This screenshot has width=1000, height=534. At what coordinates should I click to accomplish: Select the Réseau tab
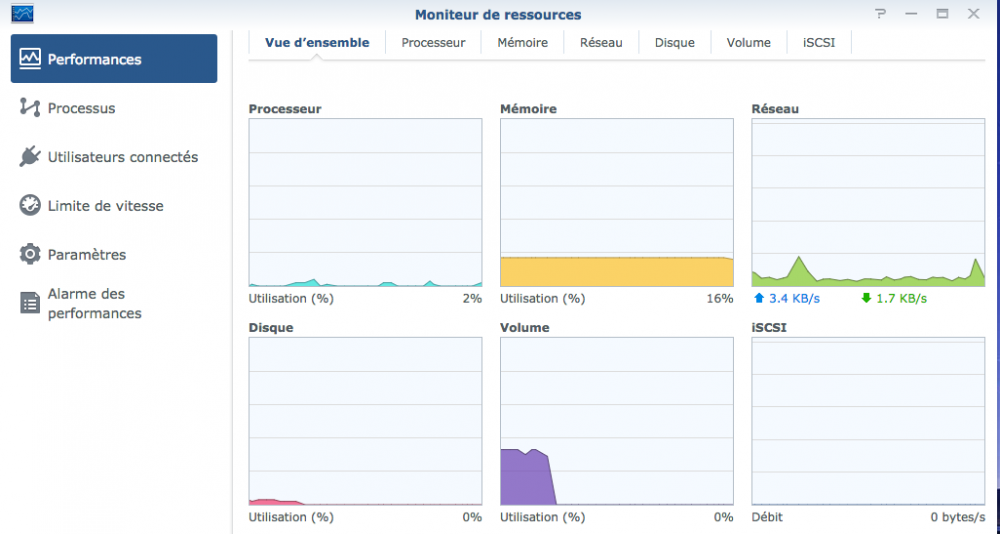601,43
